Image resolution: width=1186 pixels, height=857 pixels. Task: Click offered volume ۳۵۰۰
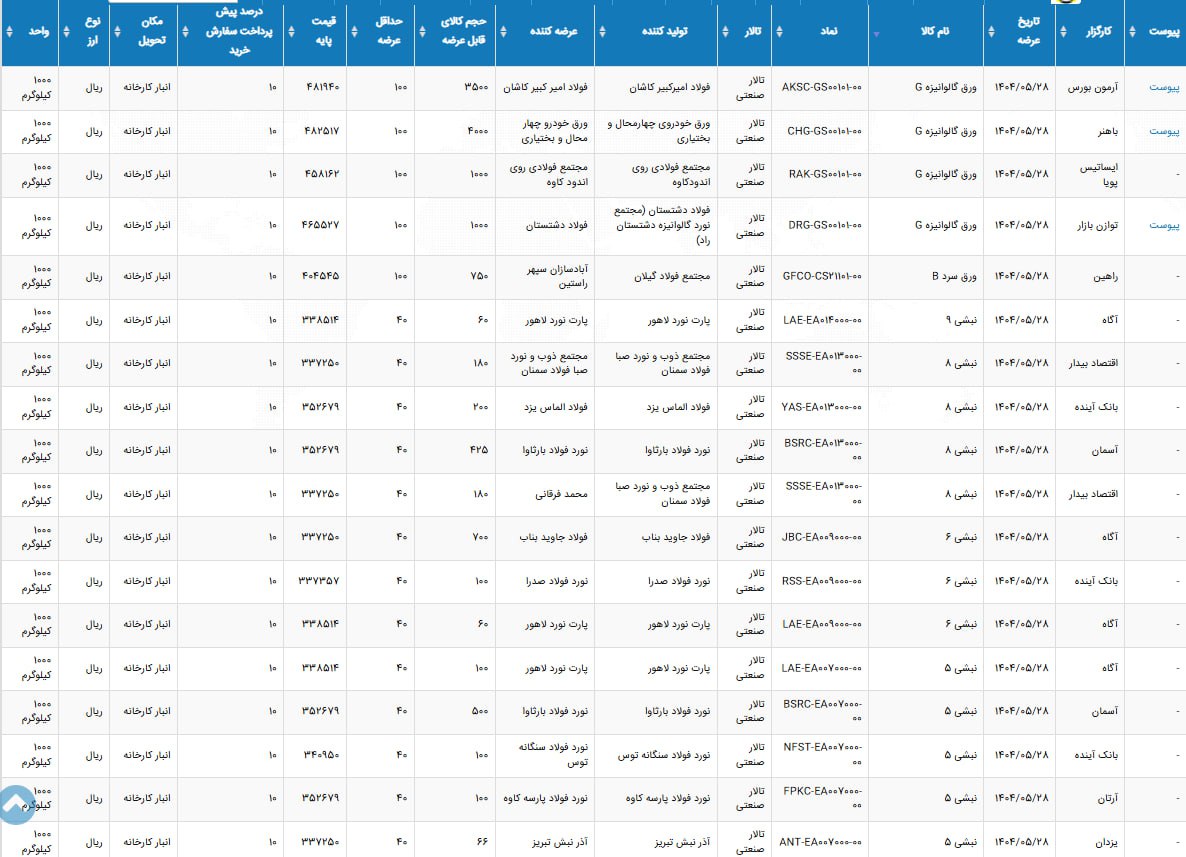[x=476, y=88]
